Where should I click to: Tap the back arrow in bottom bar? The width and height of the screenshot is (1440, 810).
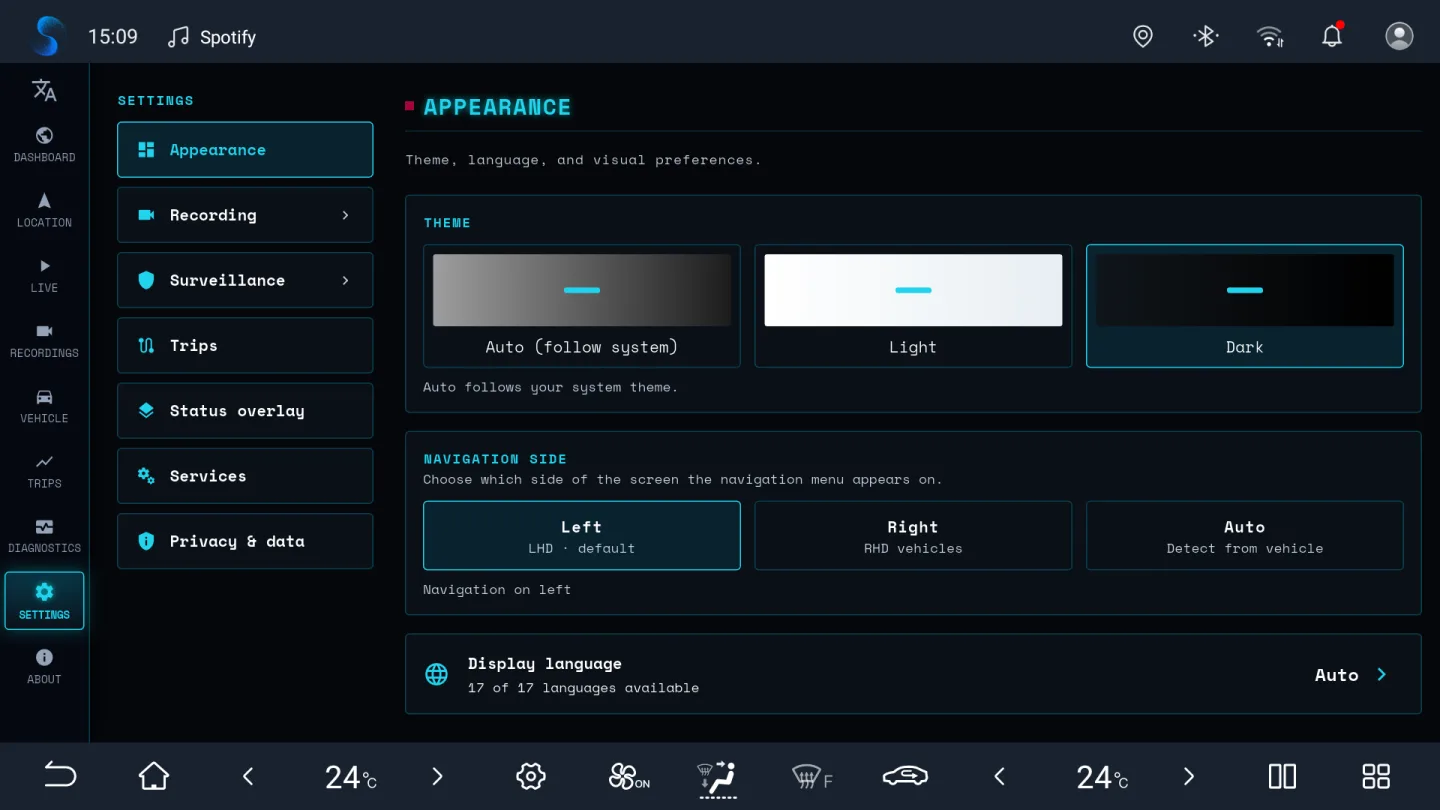click(x=60, y=776)
